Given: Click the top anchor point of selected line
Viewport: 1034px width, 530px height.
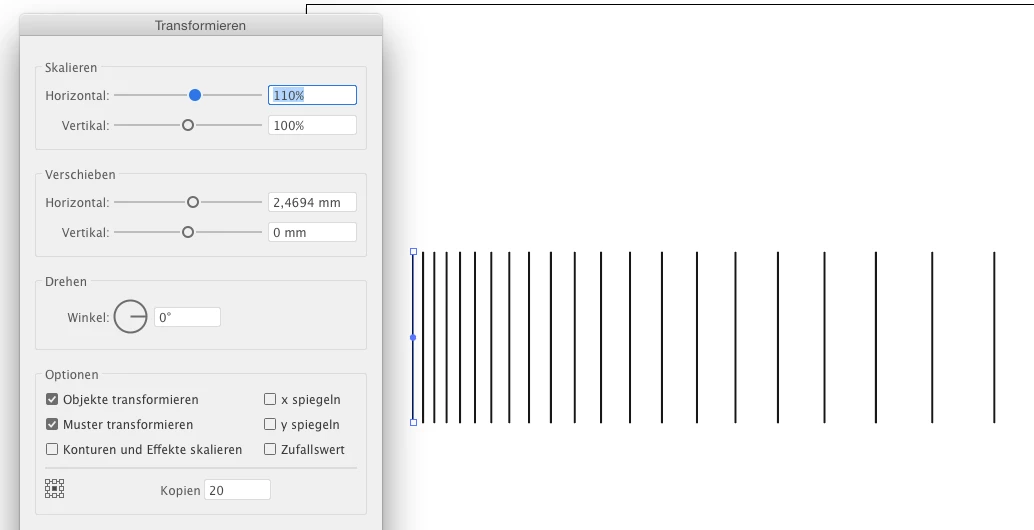Looking at the screenshot, I should [413, 252].
